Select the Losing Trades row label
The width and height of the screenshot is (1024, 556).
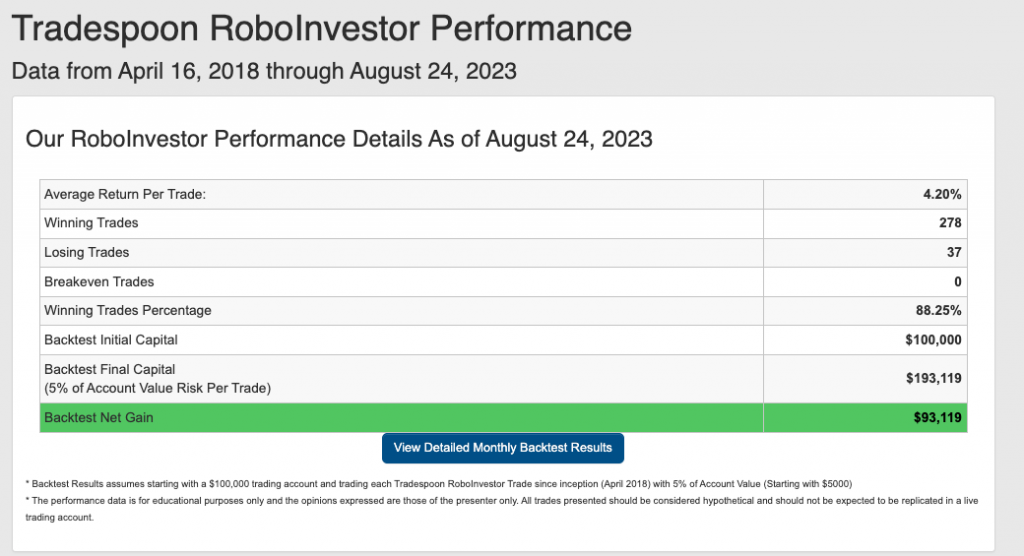pos(87,252)
